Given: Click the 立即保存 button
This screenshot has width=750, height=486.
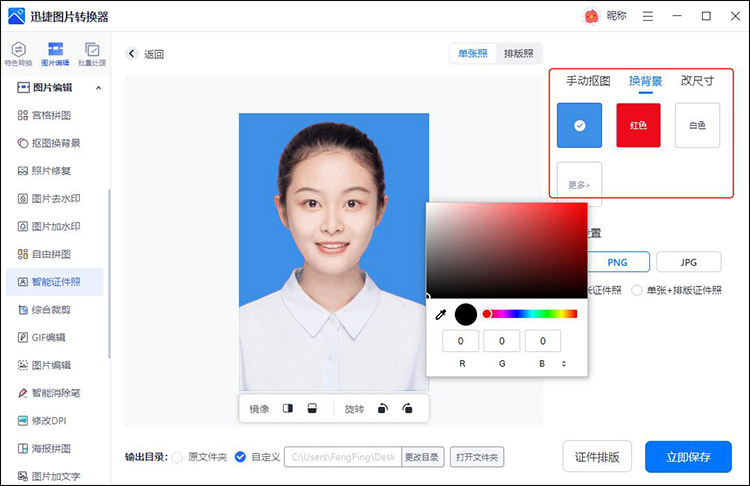Looking at the screenshot, I should 688,457.
